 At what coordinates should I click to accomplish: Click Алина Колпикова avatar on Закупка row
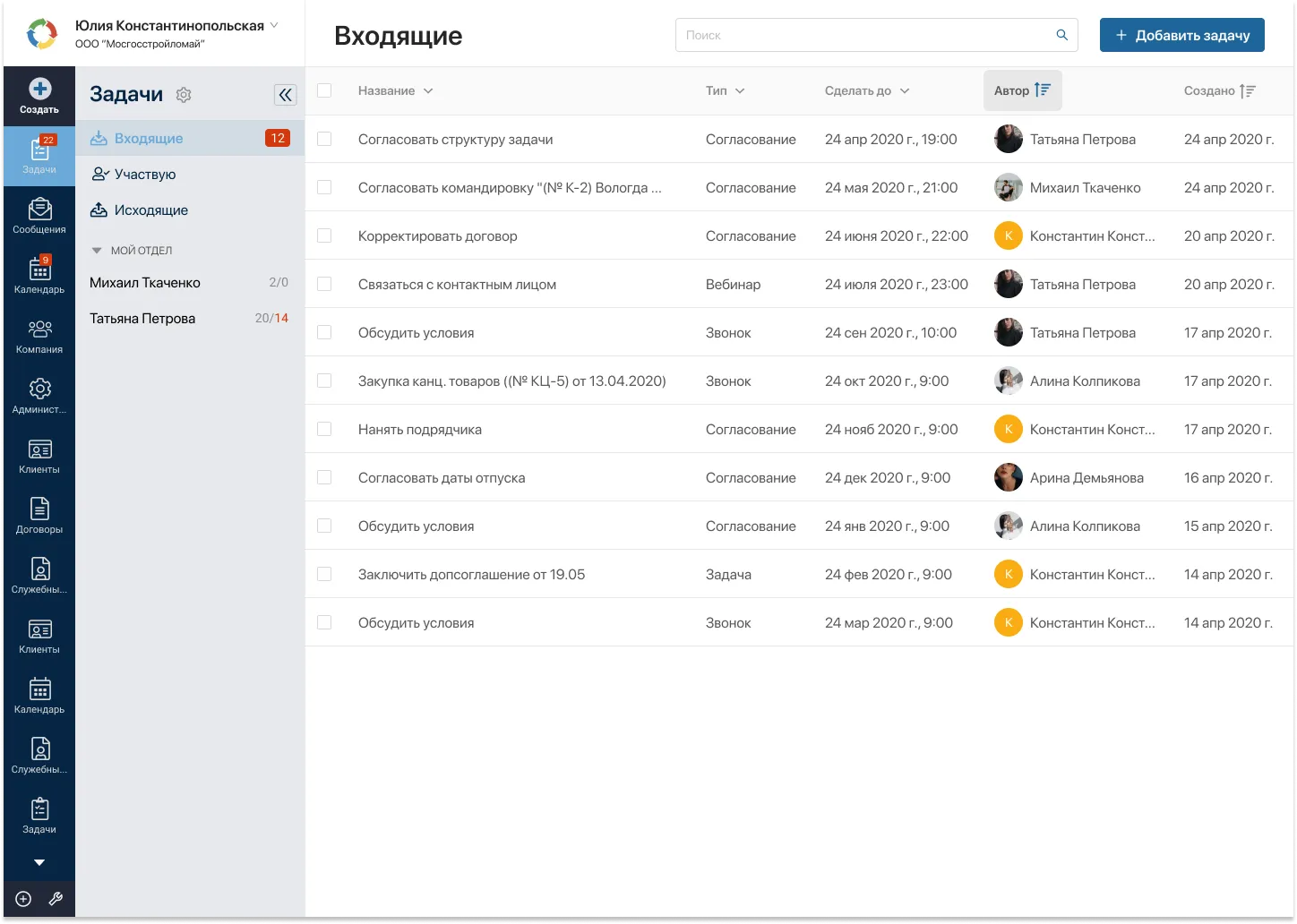[x=1009, y=381]
